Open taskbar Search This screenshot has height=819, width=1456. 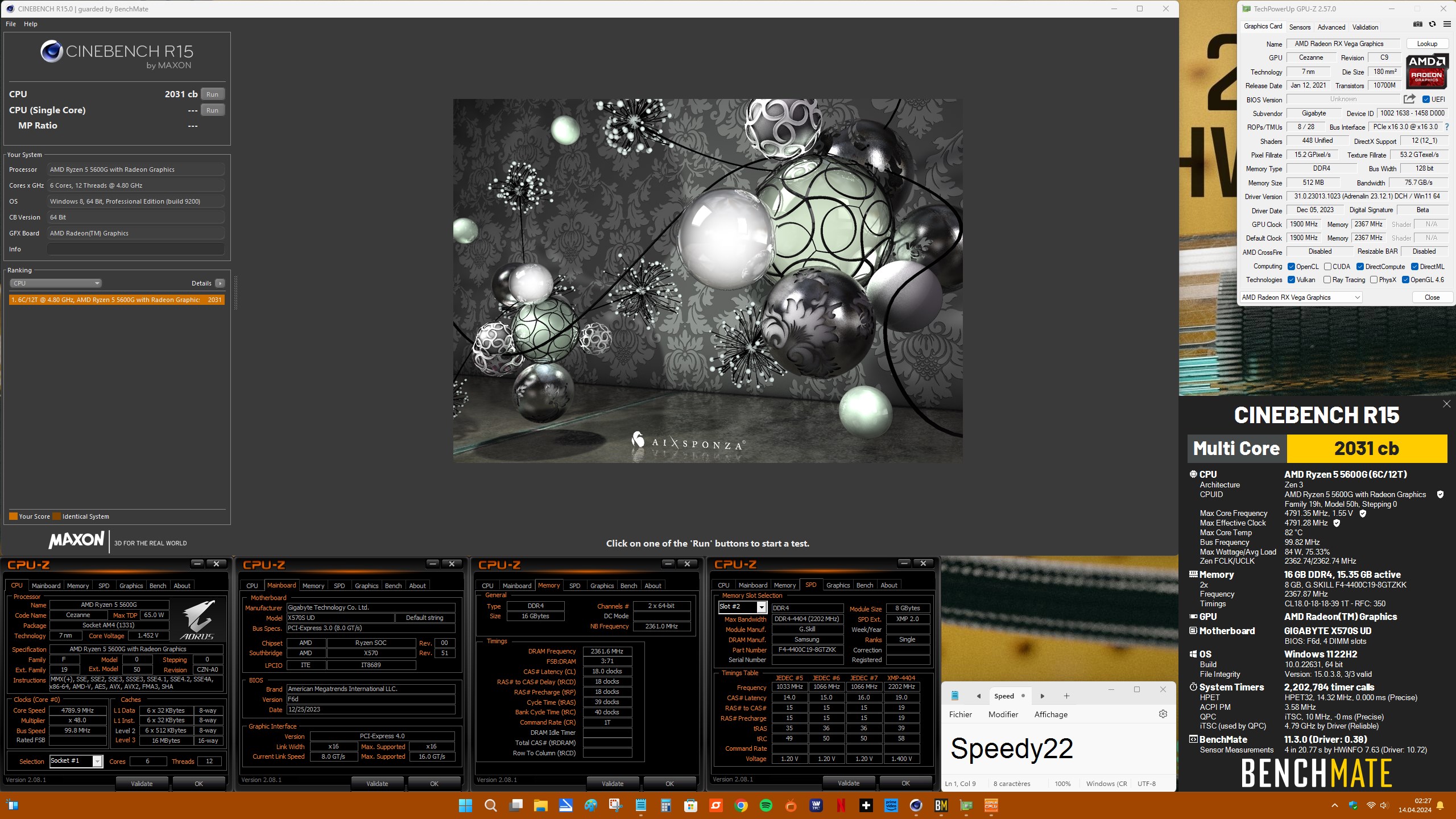[490, 805]
